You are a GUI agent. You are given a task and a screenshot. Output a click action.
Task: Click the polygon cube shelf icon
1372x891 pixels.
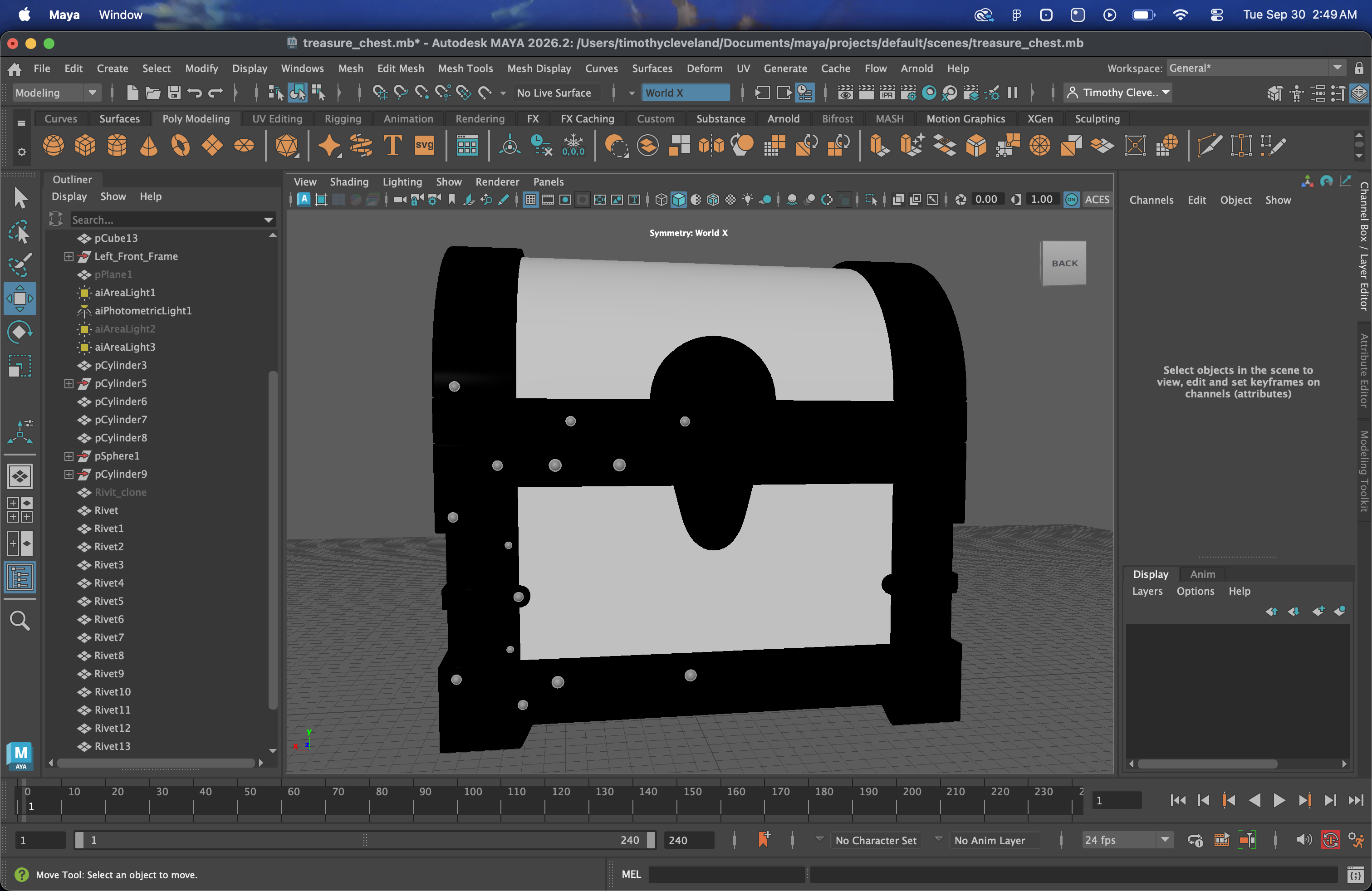tap(85, 145)
